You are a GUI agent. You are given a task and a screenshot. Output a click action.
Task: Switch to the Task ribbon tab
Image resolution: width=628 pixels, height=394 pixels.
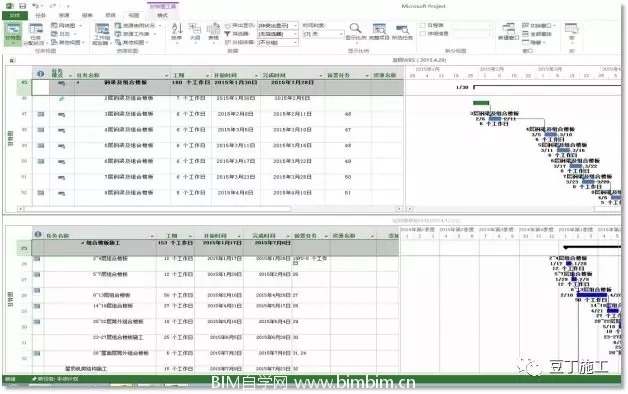[40, 15]
